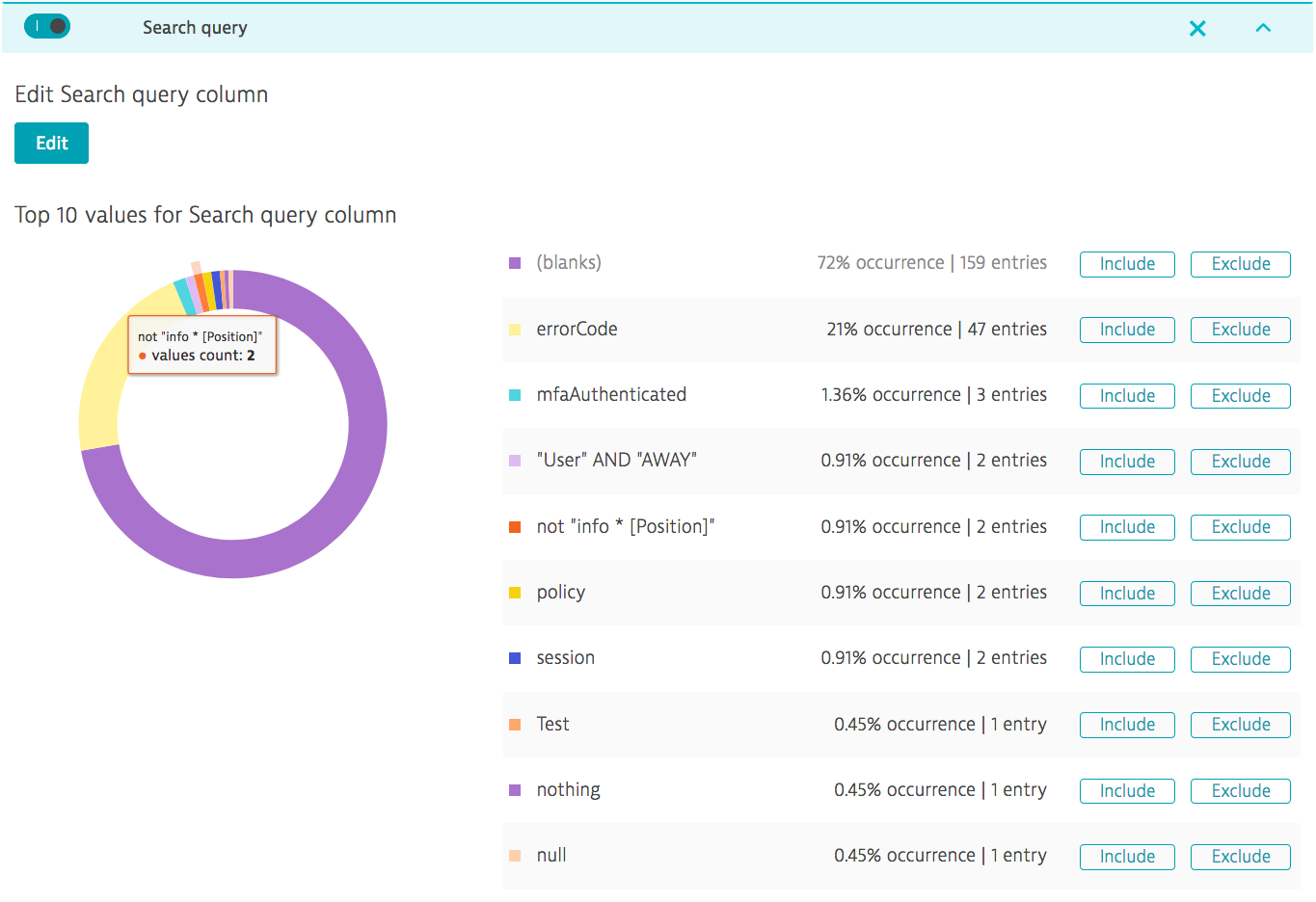Image resolution: width=1316 pixels, height=902 pixels.
Task: Click the "Test" row label
Action: tap(552, 724)
